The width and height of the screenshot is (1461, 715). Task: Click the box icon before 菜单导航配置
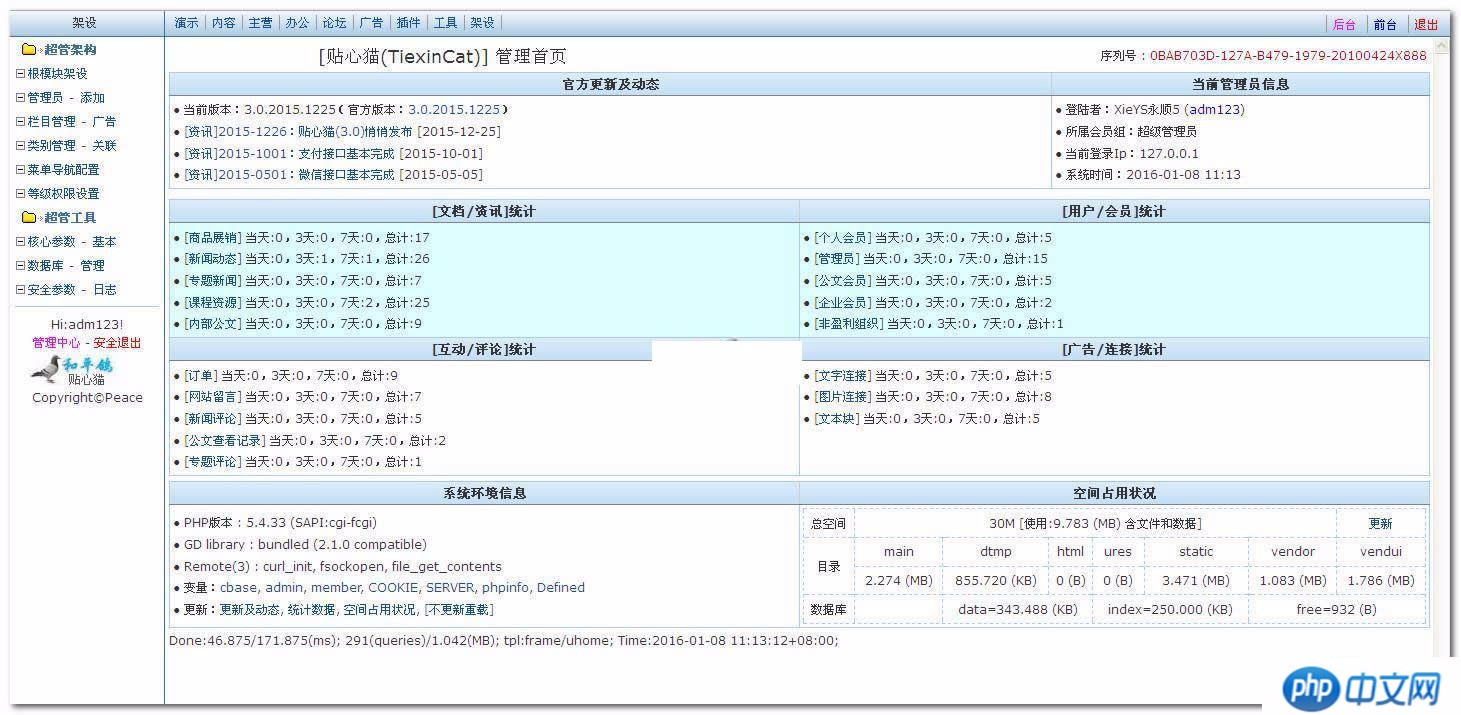click(20, 169)
